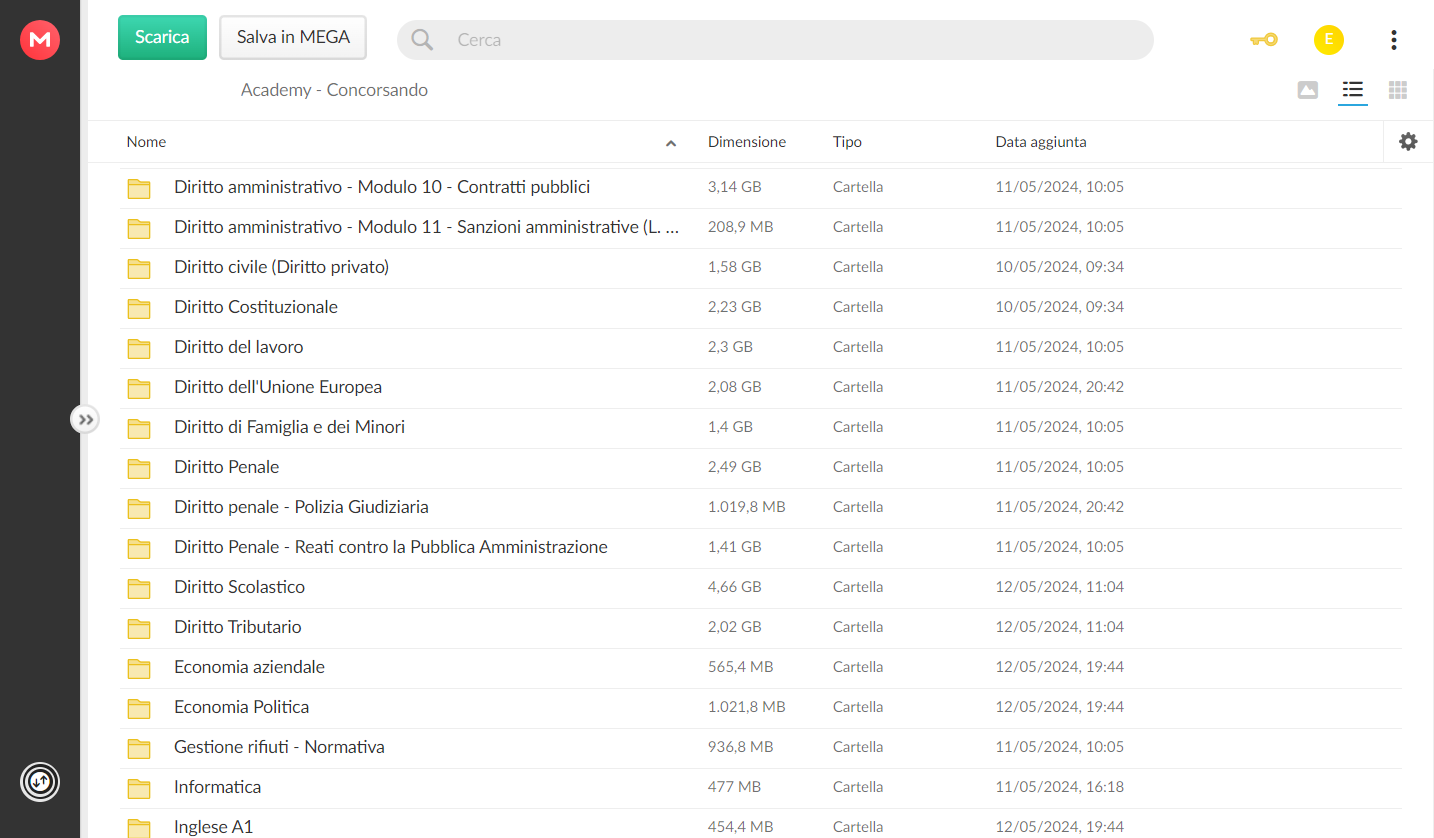Open the yellow account avatar
Viewport: 1434px width, 838px height.
1328,40
